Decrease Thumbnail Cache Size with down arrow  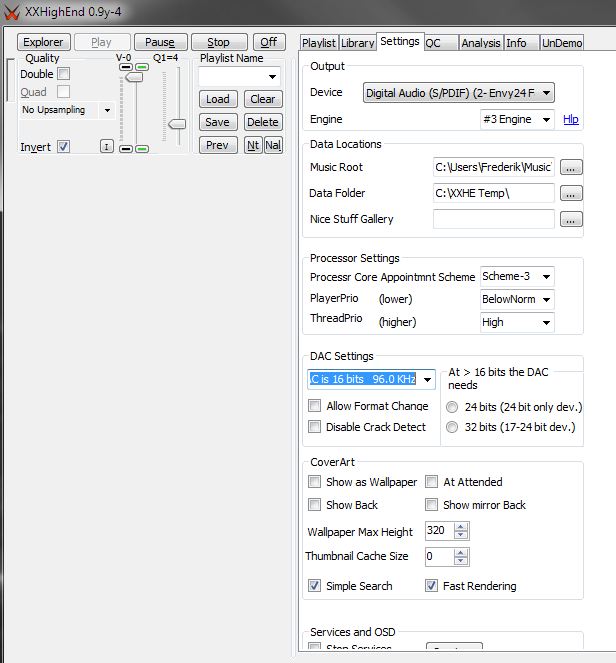(x=461, y=560)
